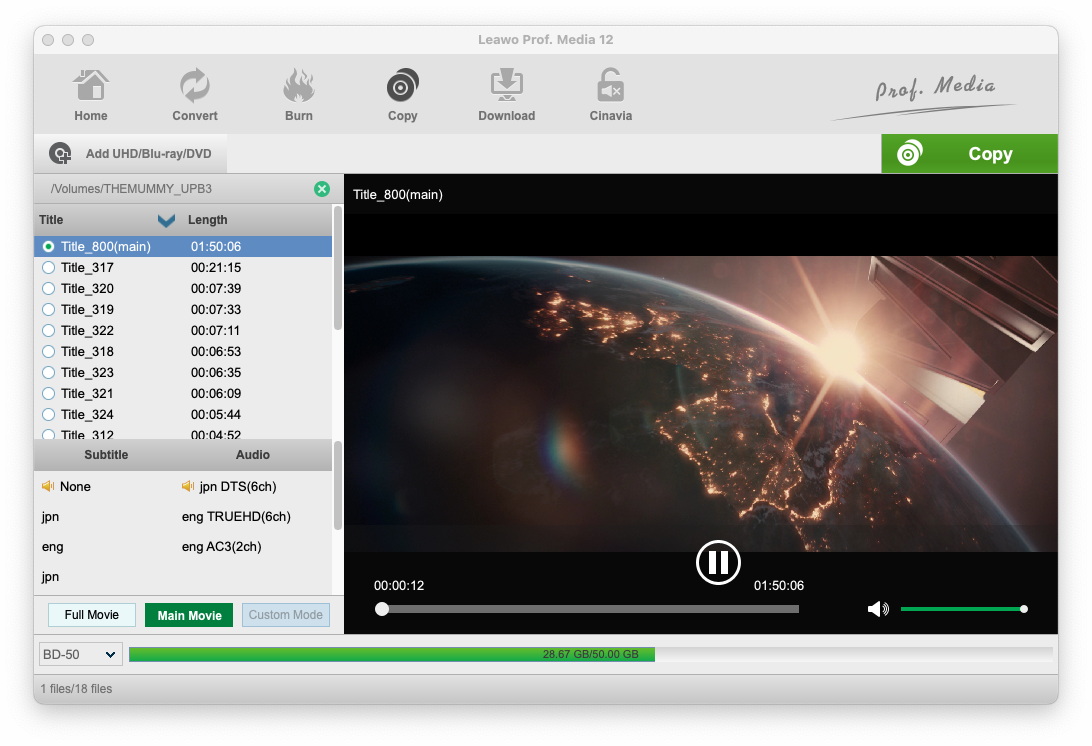Viewport: 1092px width, 746px height.
Task: Select the Title_321 radio button
Action: coord(48,394)
